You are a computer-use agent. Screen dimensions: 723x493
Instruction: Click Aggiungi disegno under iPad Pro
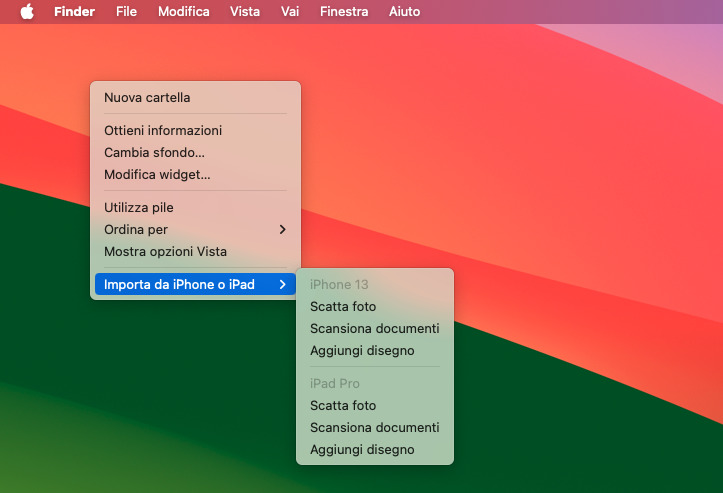(x=362, y=449)
